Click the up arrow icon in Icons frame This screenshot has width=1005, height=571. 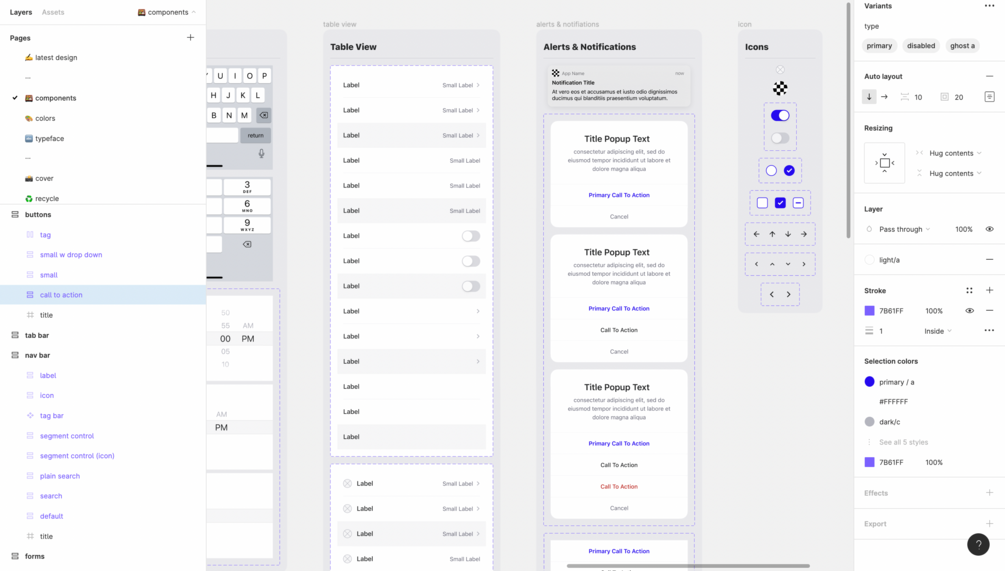772,234
